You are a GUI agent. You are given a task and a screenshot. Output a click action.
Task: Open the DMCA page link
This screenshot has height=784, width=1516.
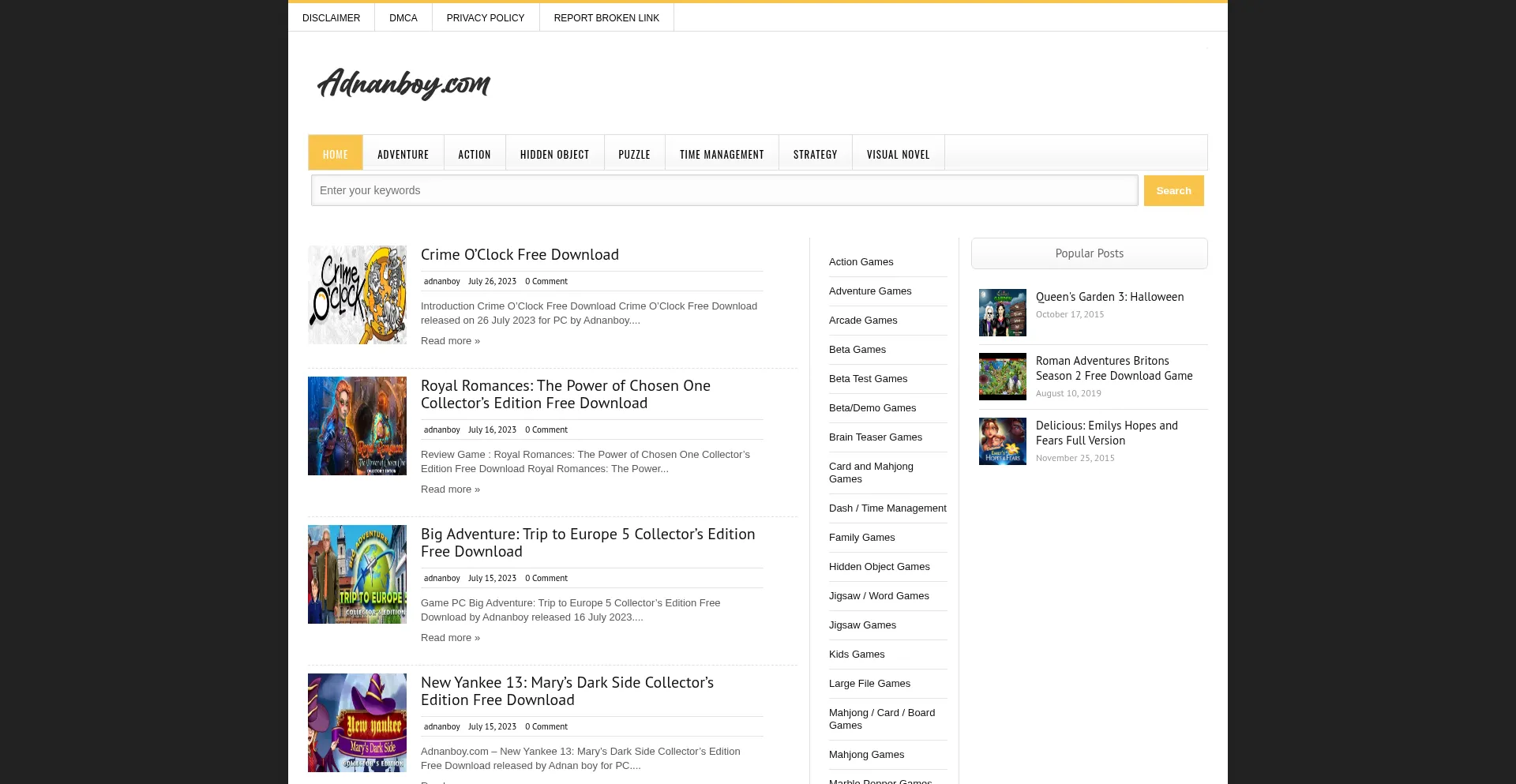(403, 17)
